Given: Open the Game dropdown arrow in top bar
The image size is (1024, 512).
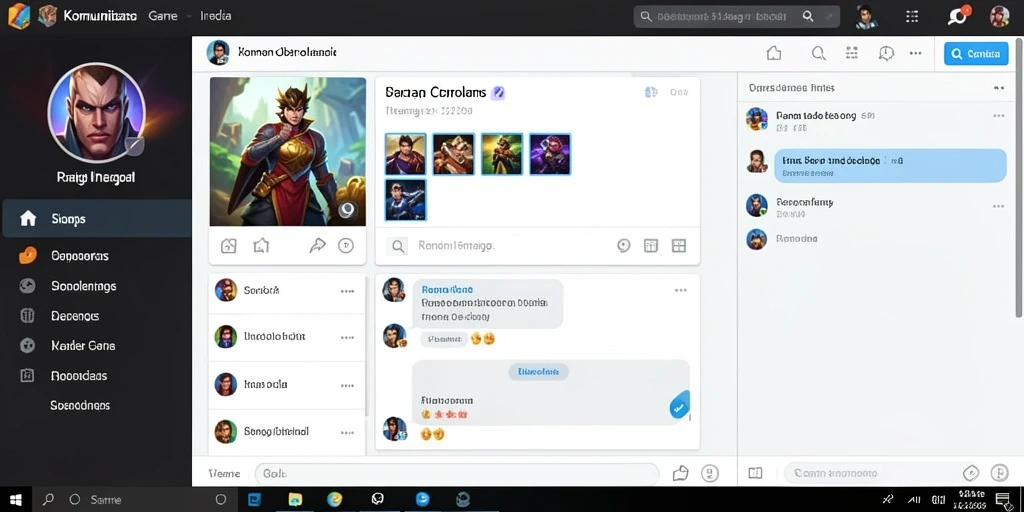Looking at the screenshot, I should pos(189,16).
